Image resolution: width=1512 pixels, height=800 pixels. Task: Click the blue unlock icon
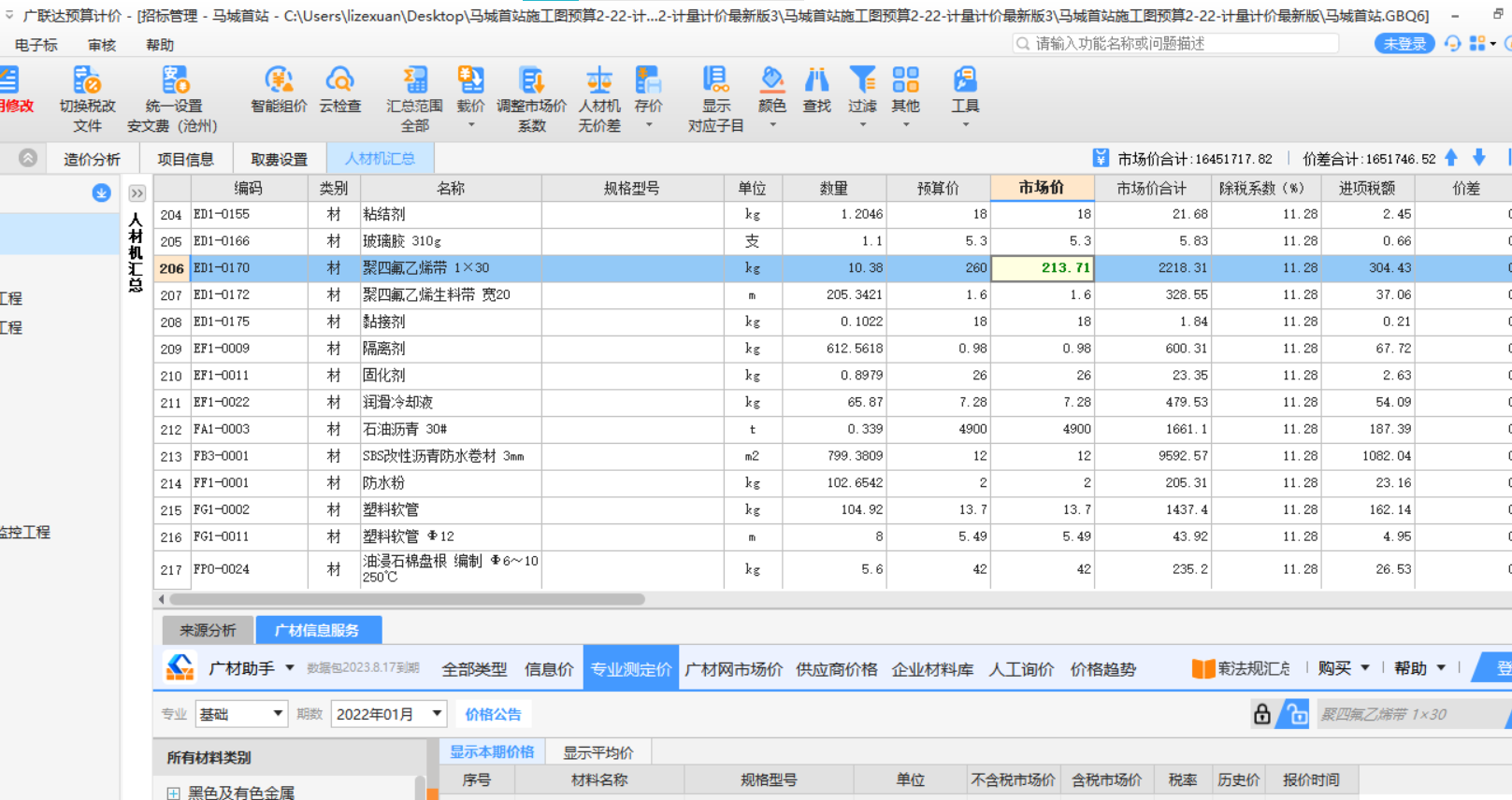tap(1294, 714)
